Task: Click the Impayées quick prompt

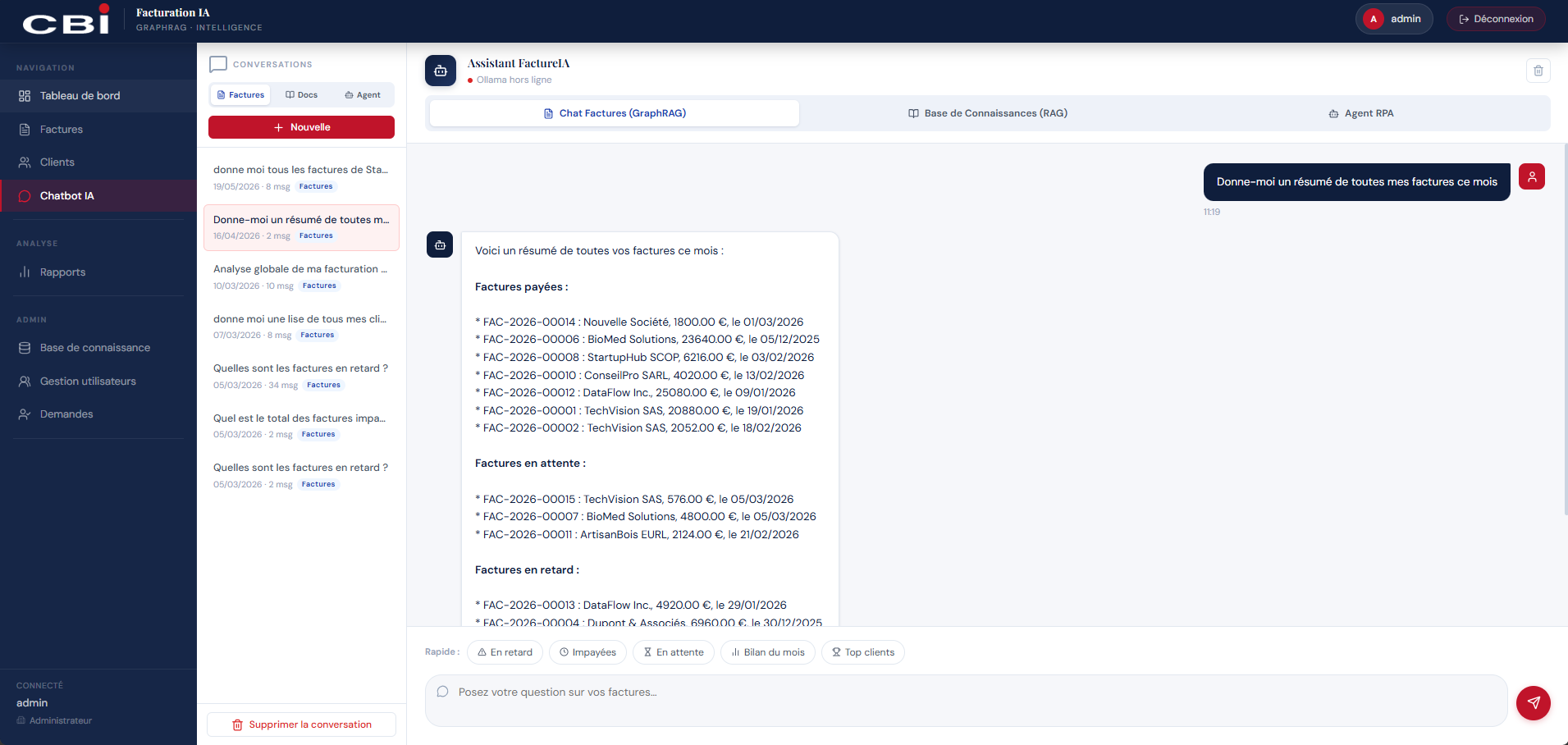Action: click(x=587, y=652)
